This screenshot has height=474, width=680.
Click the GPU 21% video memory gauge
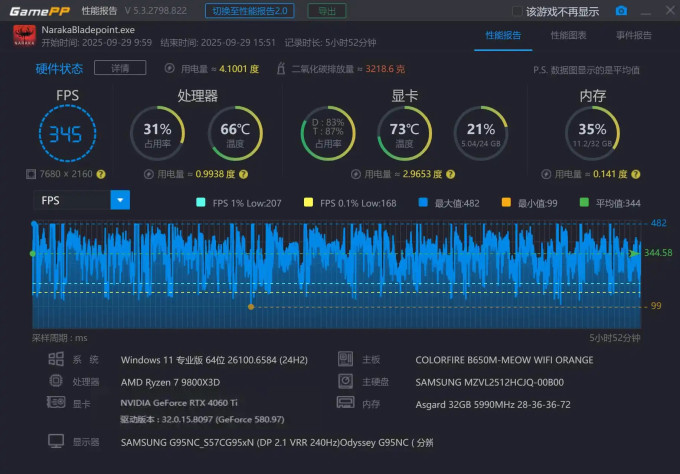coord(481,134)
